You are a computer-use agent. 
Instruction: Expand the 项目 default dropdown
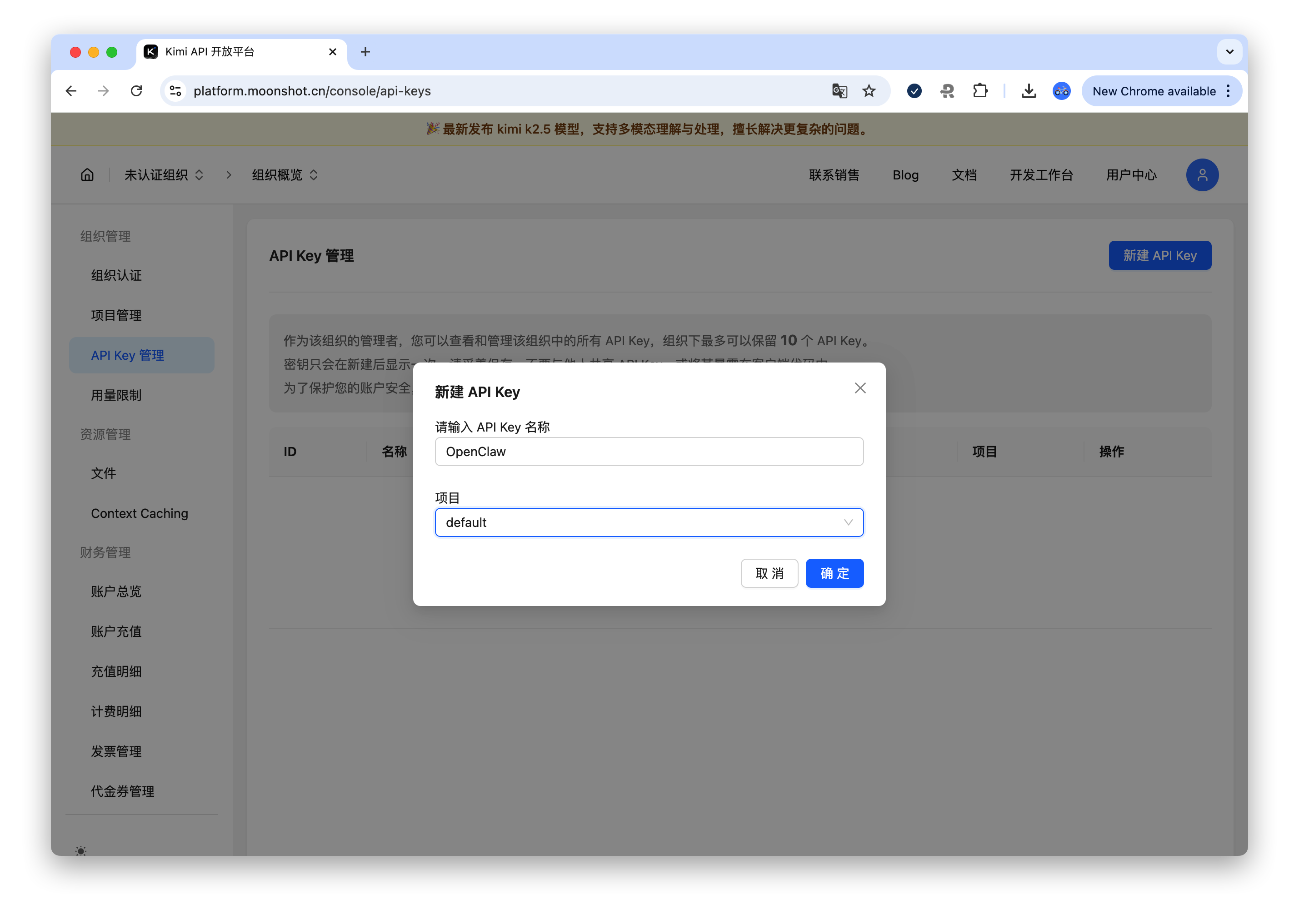click(649, 522)
